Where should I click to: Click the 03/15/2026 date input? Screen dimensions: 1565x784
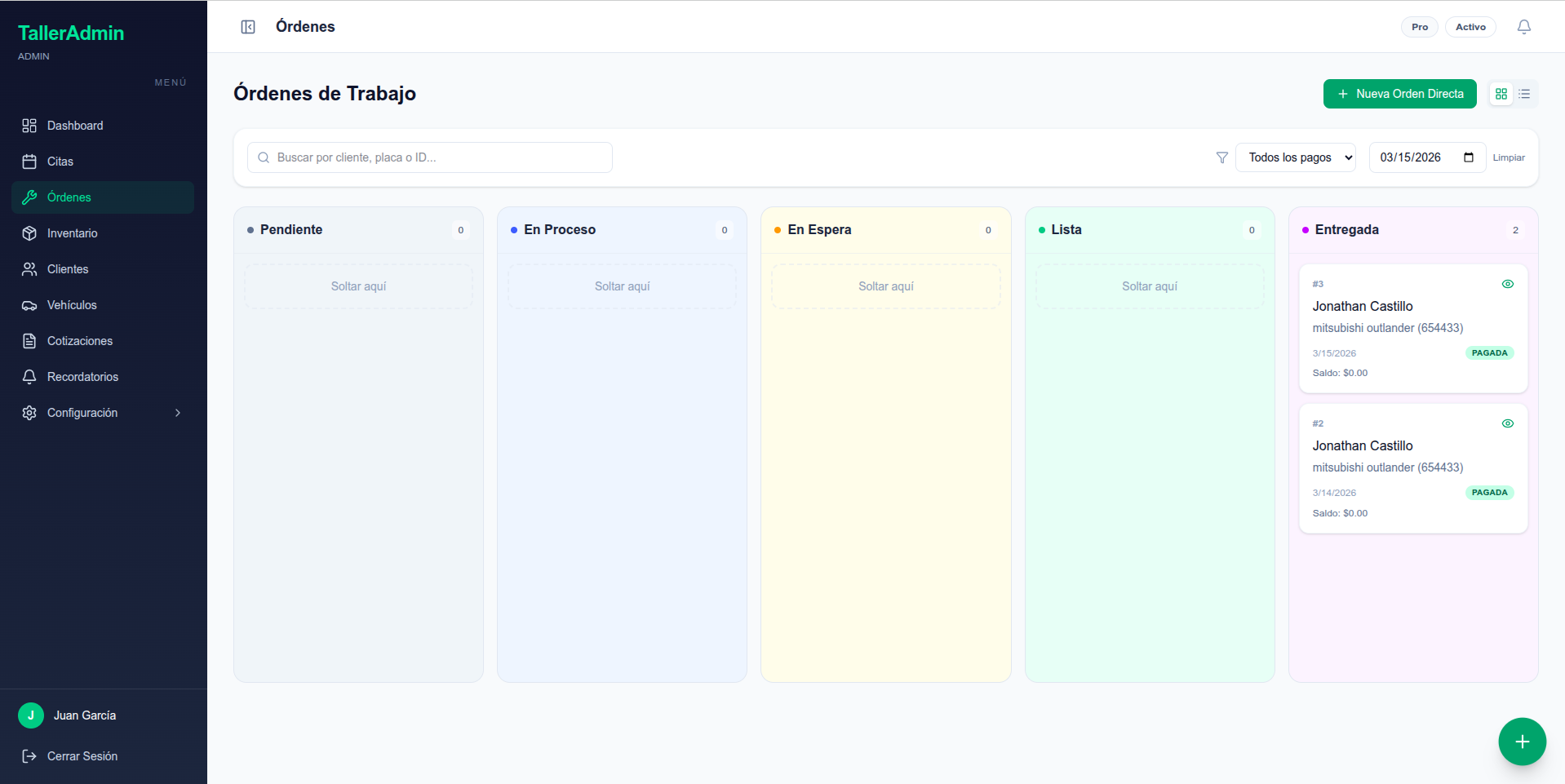click(x=1427, y=157)
